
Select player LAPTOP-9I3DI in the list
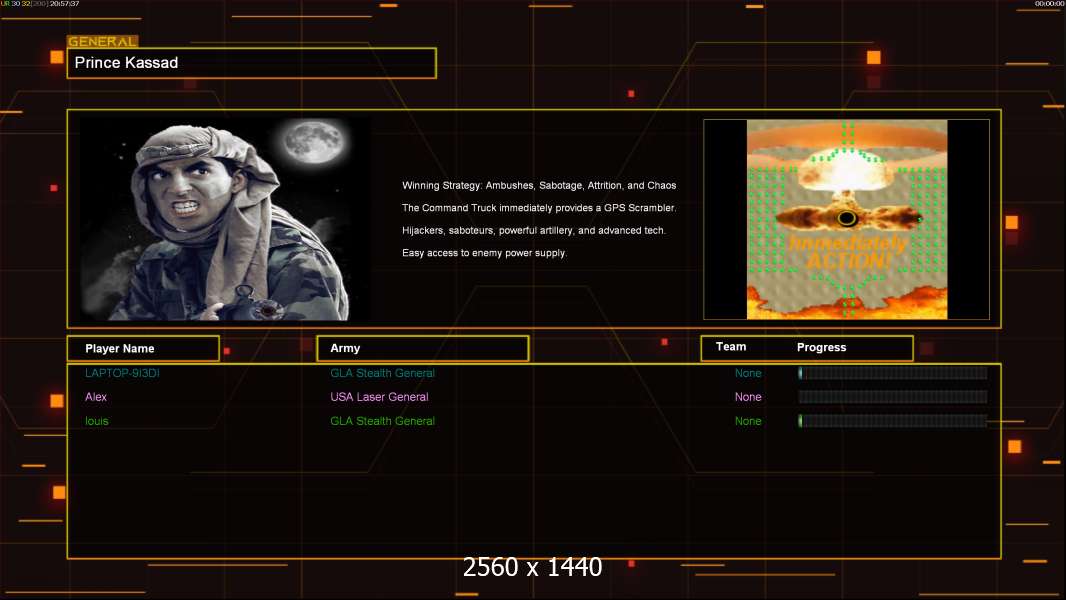(x=122, y=373)
